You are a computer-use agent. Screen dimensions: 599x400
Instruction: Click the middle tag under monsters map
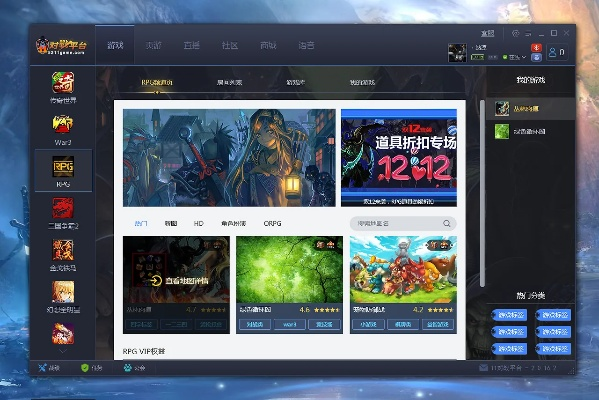click(403, 324)
